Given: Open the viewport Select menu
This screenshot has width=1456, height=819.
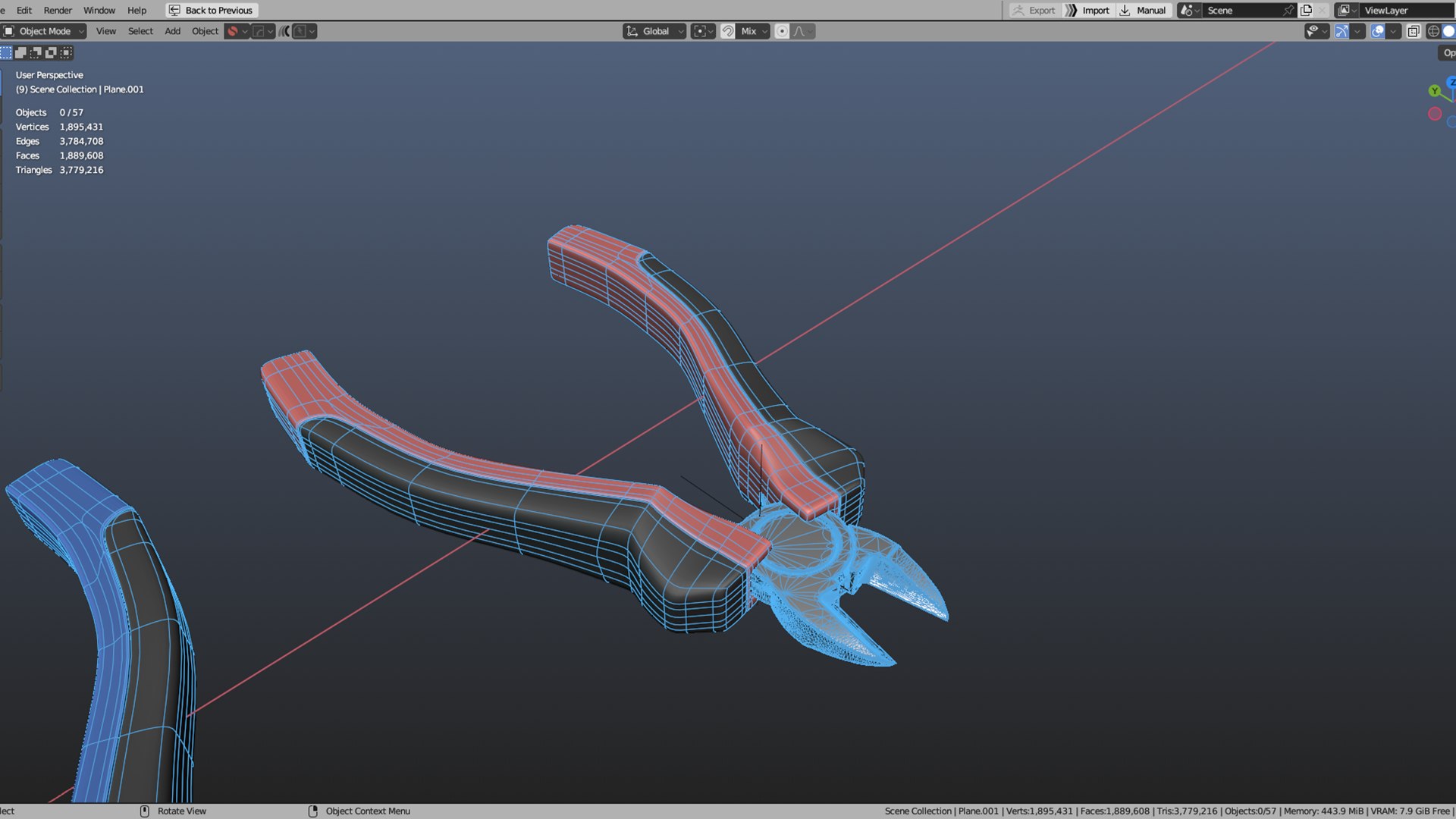Looking at the screenshot, I should [140, 31].
